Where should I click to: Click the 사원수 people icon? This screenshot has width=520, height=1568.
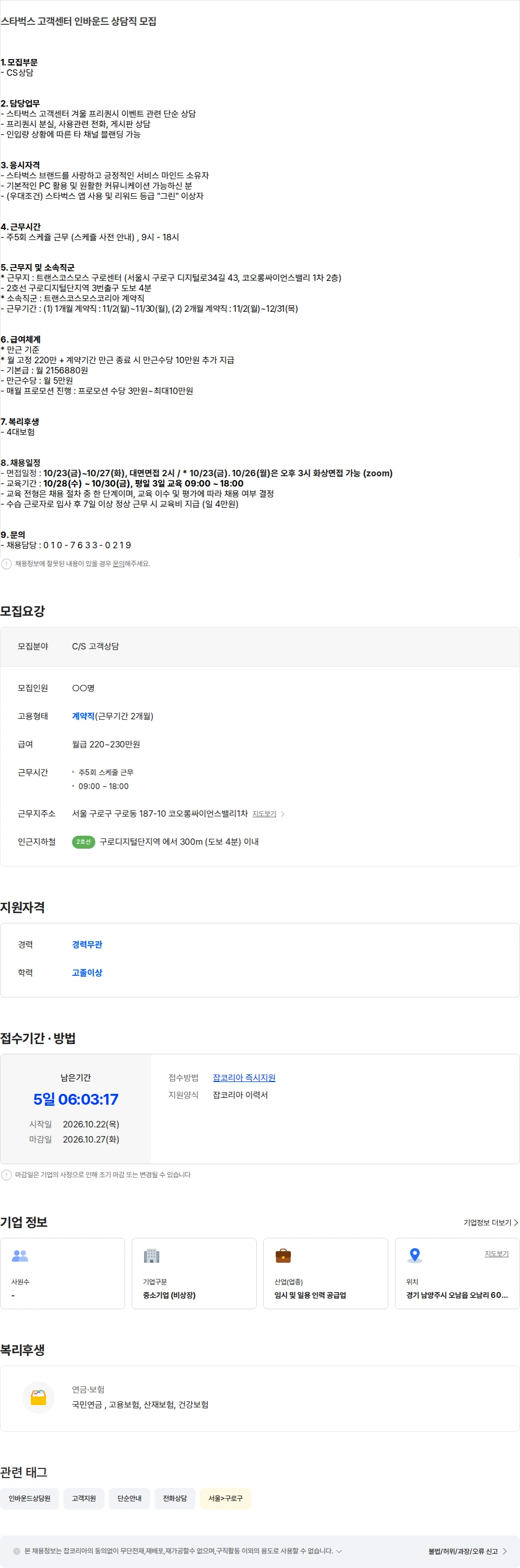20,1256
